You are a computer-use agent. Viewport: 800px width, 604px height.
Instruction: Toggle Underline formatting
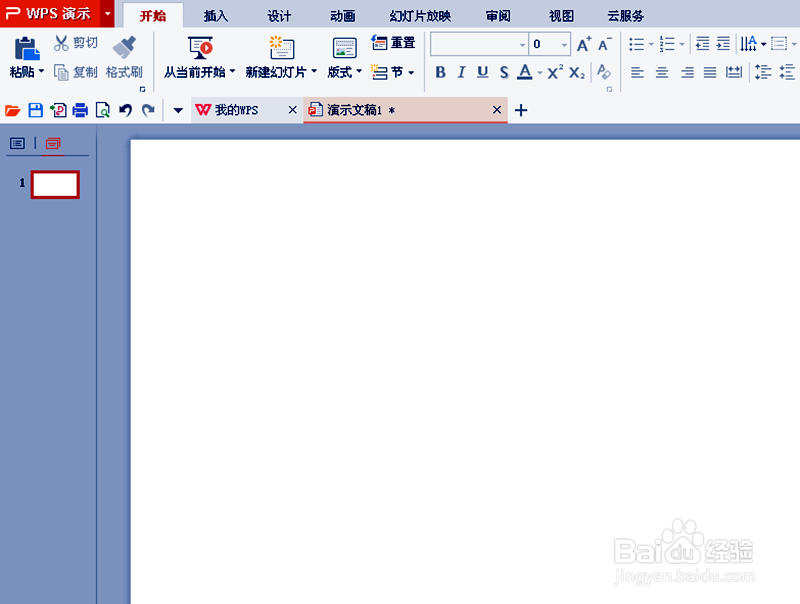482,72
